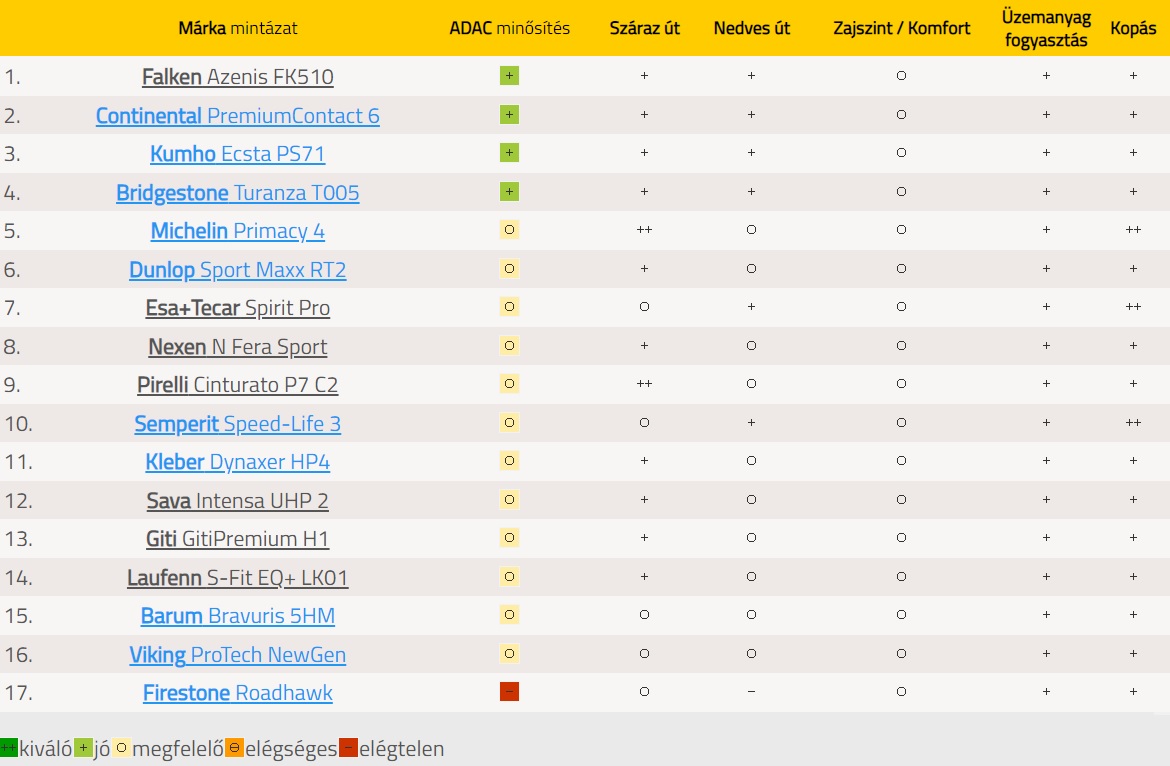Click the yellow ADAC rating badge for Giti
Screen dimensions: 1170x766
coord(510,537)
